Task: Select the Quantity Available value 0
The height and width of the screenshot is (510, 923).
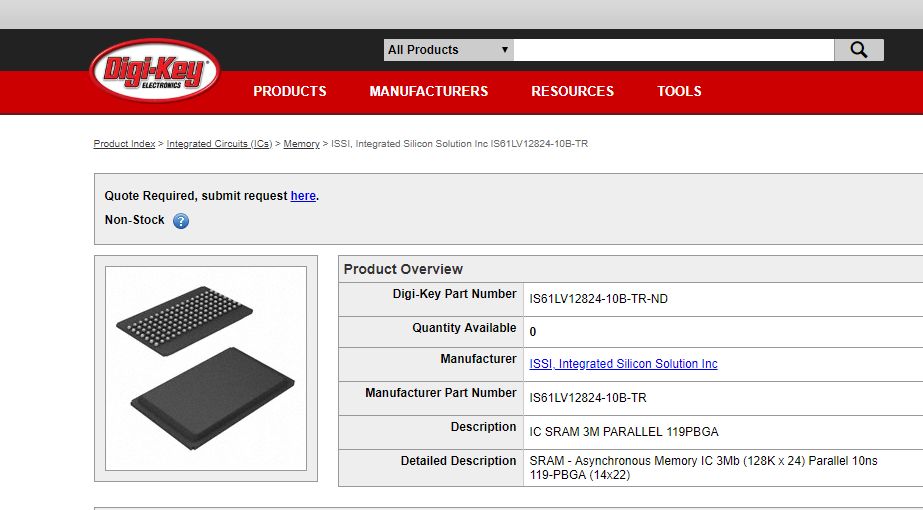Action: point(533,332)
